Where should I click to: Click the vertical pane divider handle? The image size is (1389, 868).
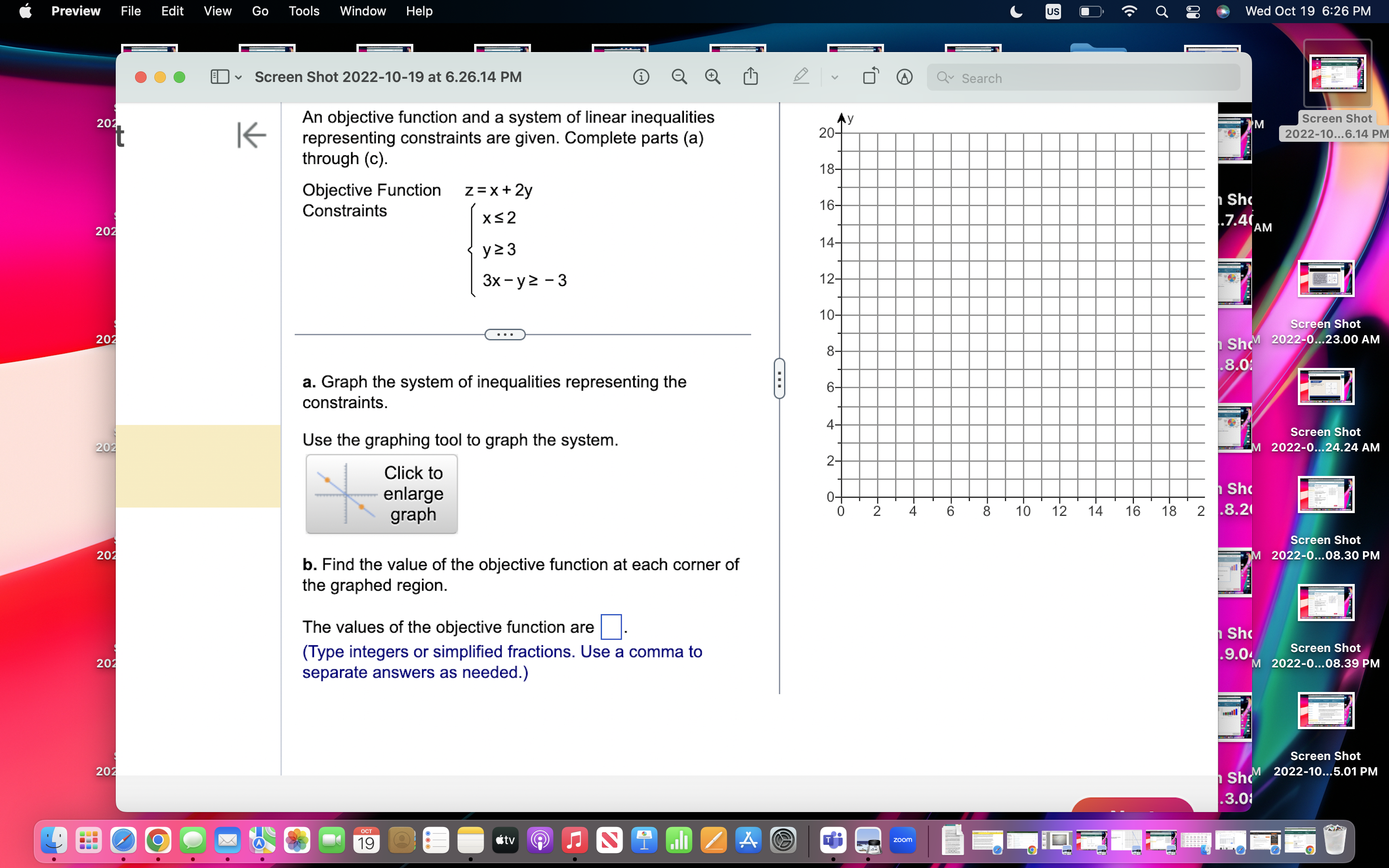point(779,379)
